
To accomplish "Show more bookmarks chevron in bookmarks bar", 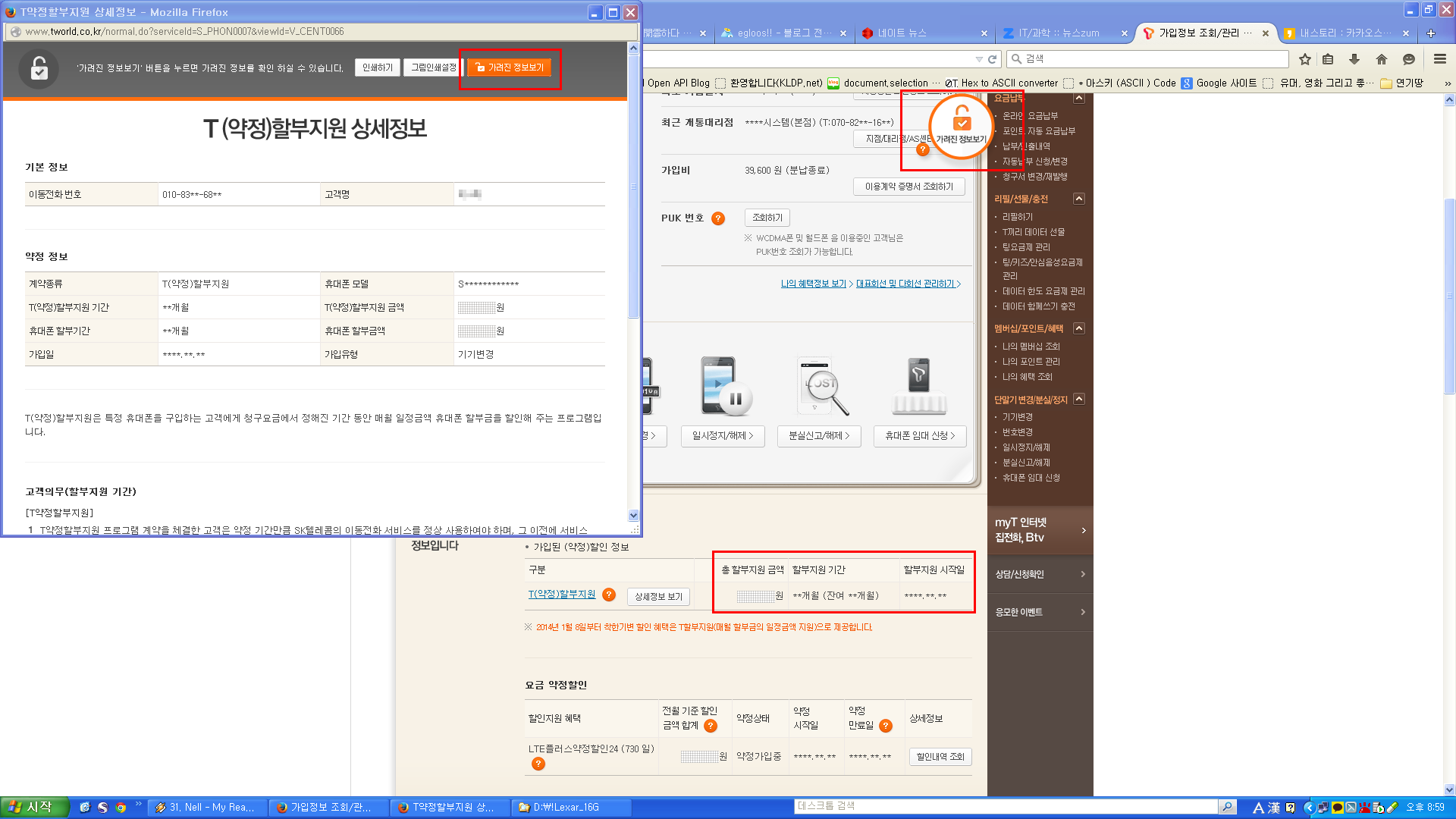I will click(1447, 83).
